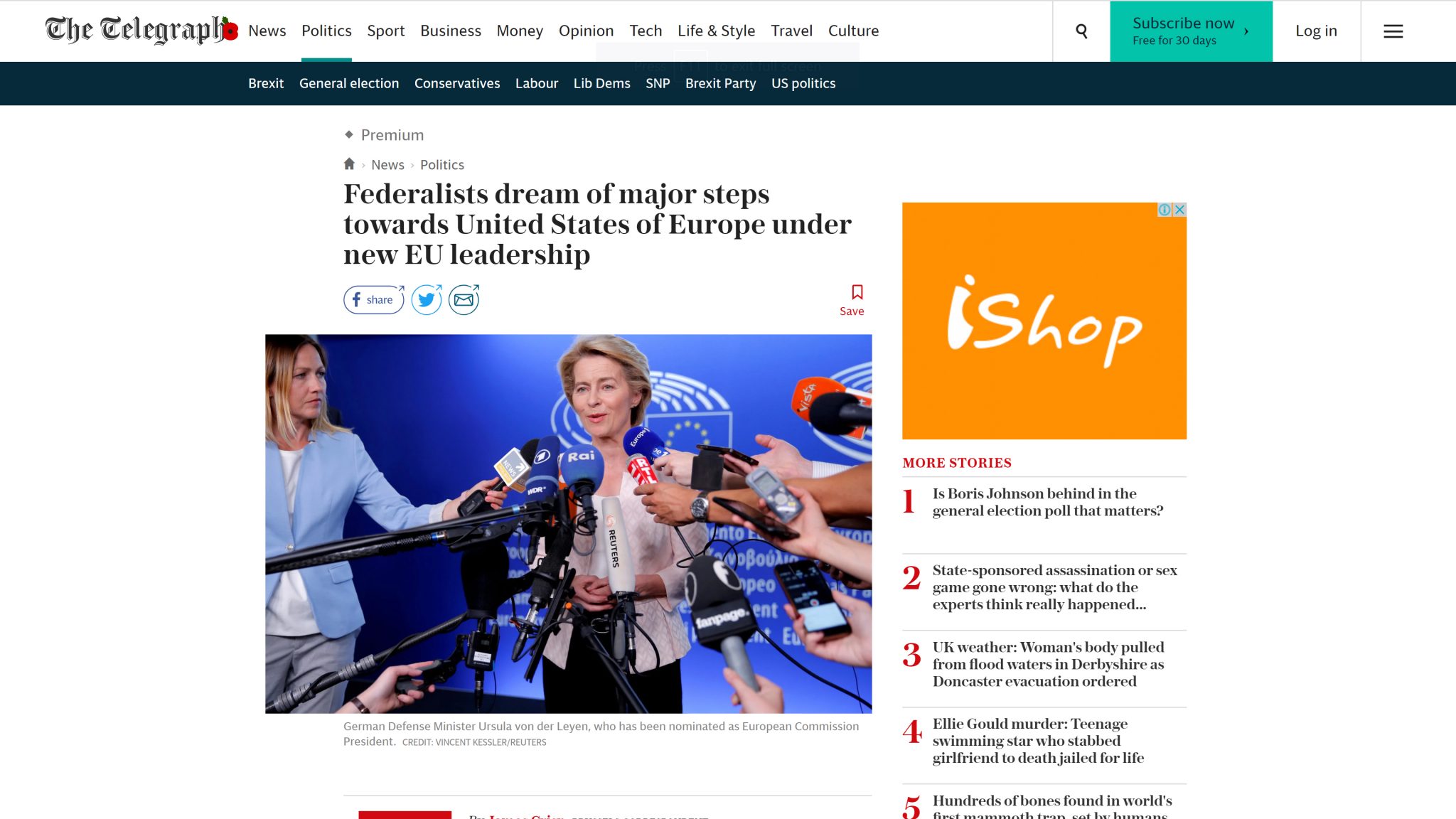Screen dimensions: 1456x819
Task: Open the hamburger menu icon
Action: [x=1393, y=31]
